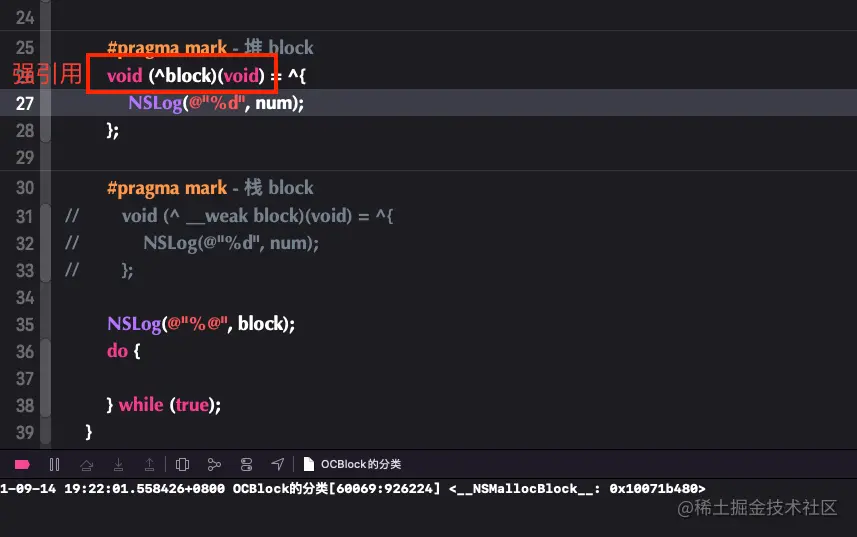Click the document icon beside OCBlock的分类
Viewport: 857px width, 537px height.
tap(309, 464)
